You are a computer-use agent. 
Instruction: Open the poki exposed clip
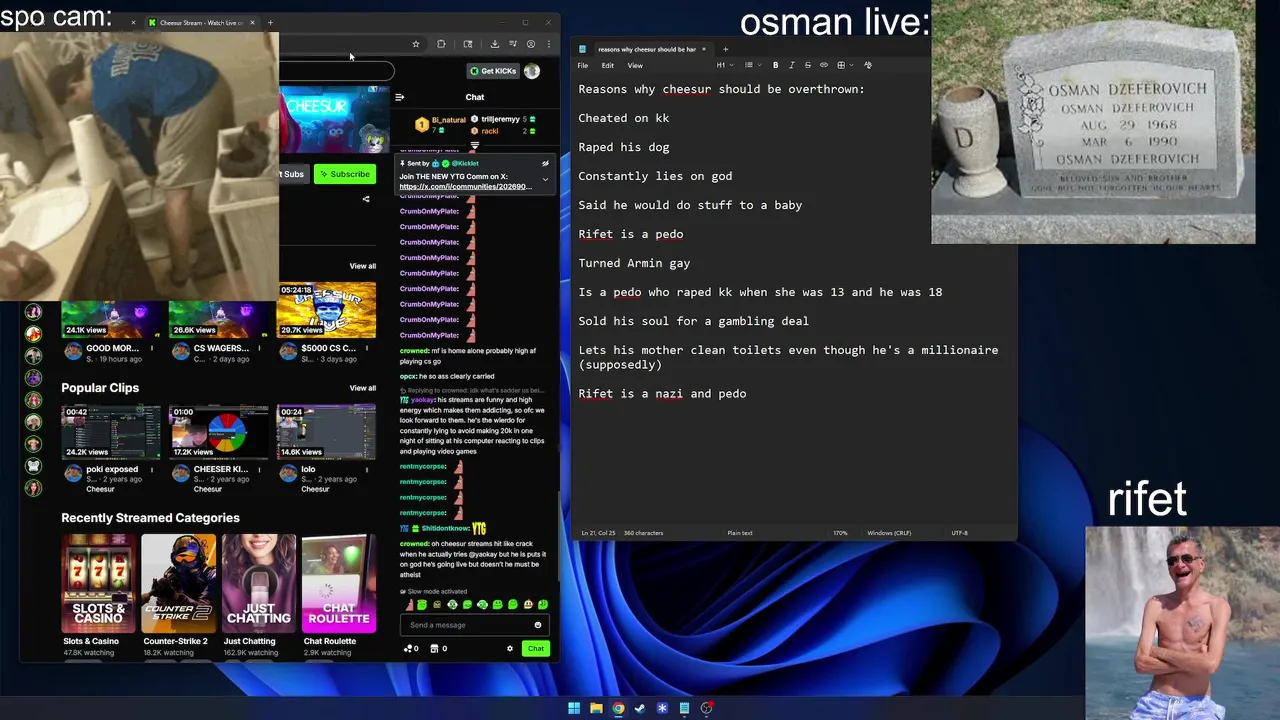(111, 432)
